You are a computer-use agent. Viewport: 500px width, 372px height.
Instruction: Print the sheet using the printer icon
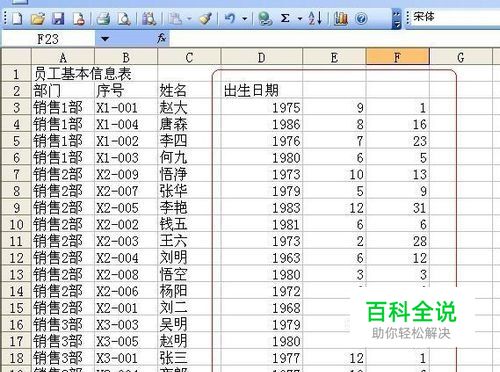[x=103, y=18]
